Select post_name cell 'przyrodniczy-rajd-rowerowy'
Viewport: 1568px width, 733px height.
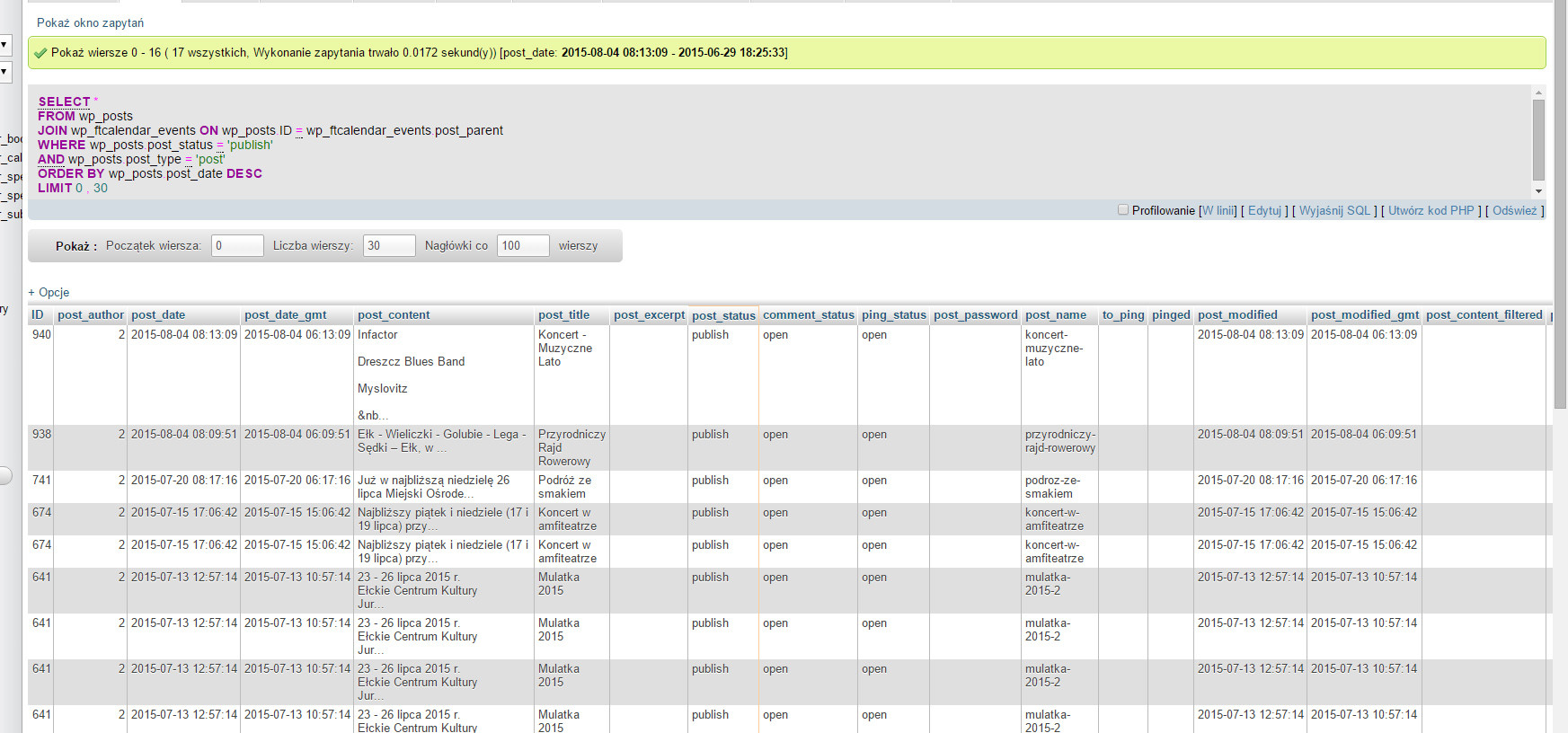(x=1060, y=441)
